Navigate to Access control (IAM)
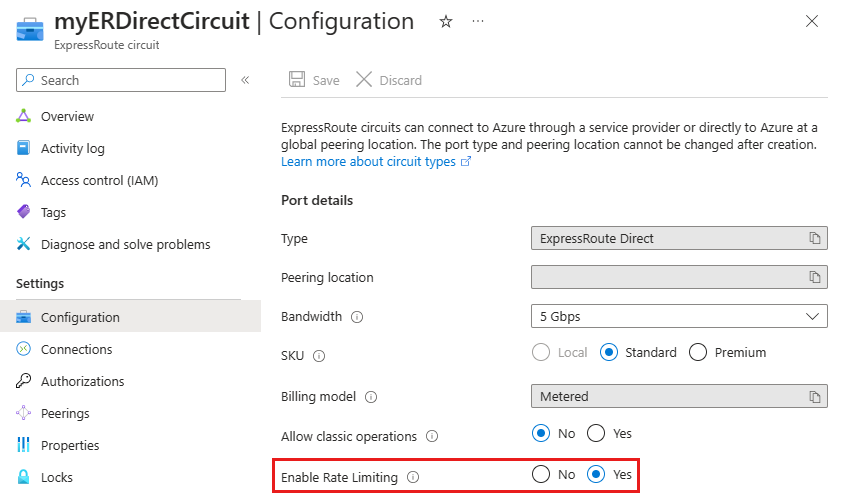Screen dimensions: 848x497 [x=99, y=180]
